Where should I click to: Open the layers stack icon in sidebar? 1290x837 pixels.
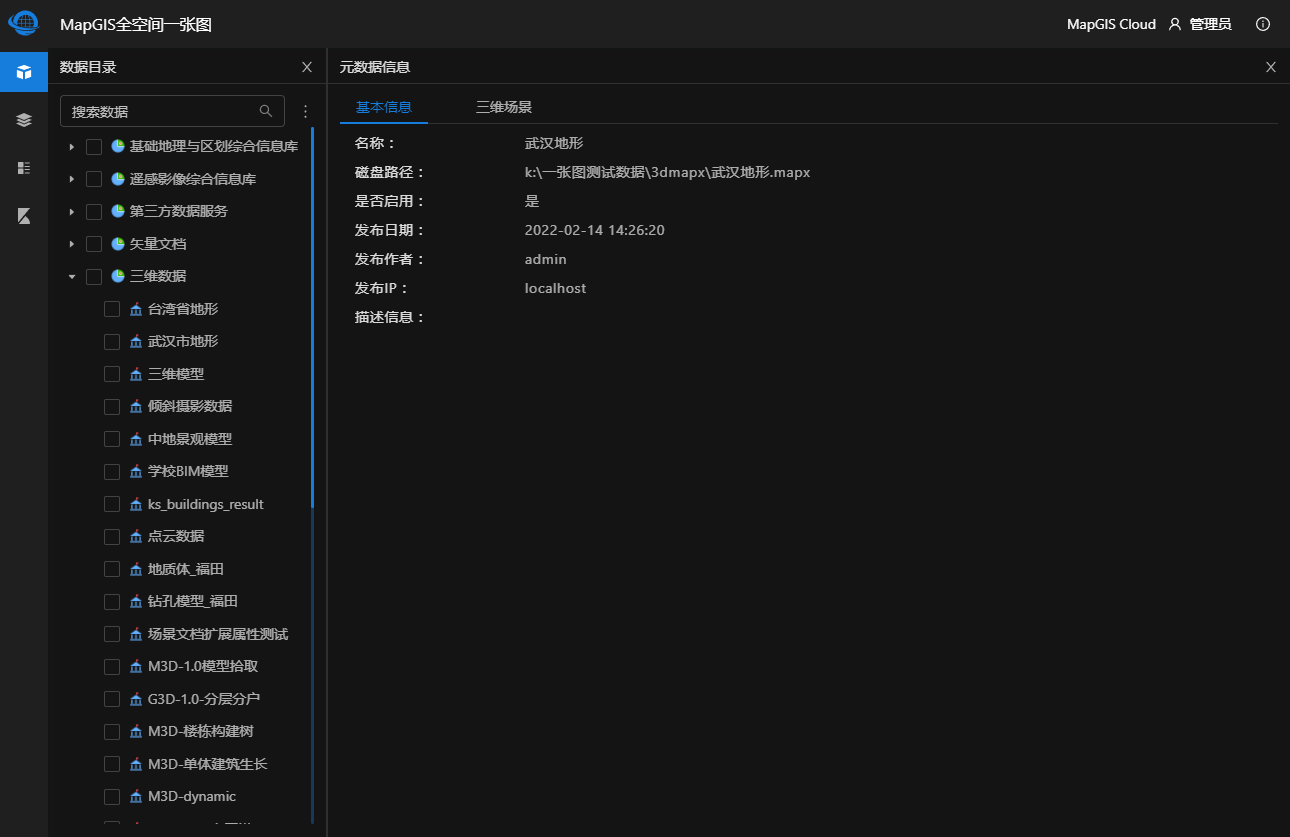point(24,120)
